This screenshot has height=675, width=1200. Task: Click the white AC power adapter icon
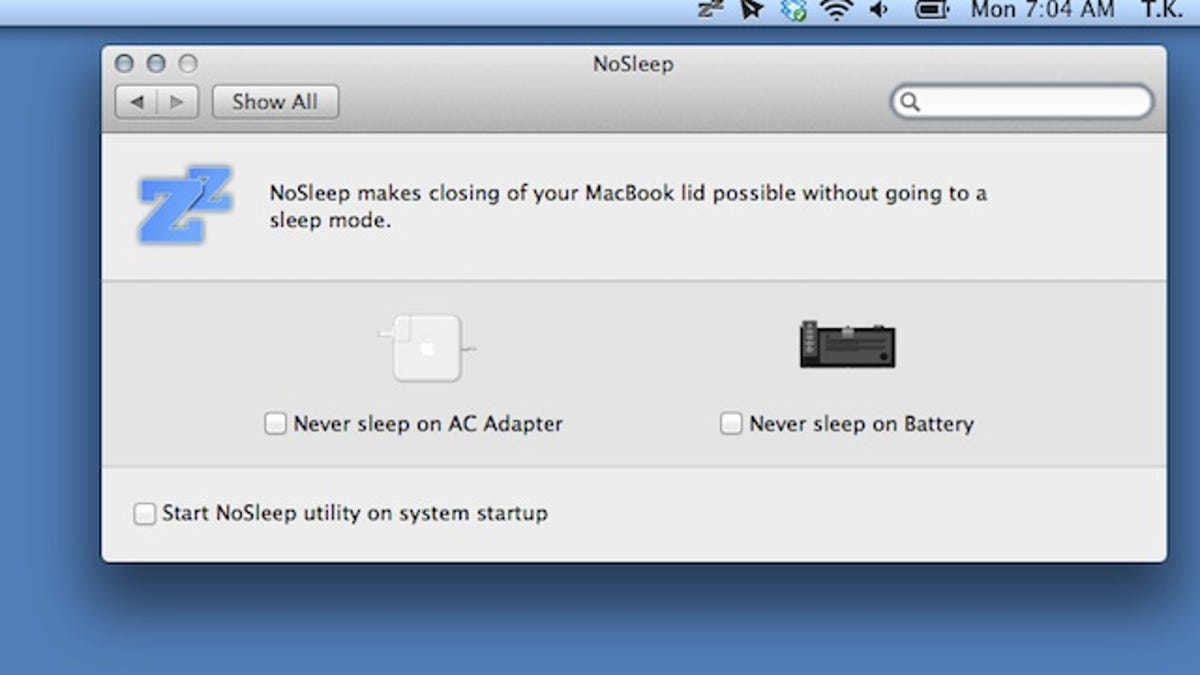[427, 347]
